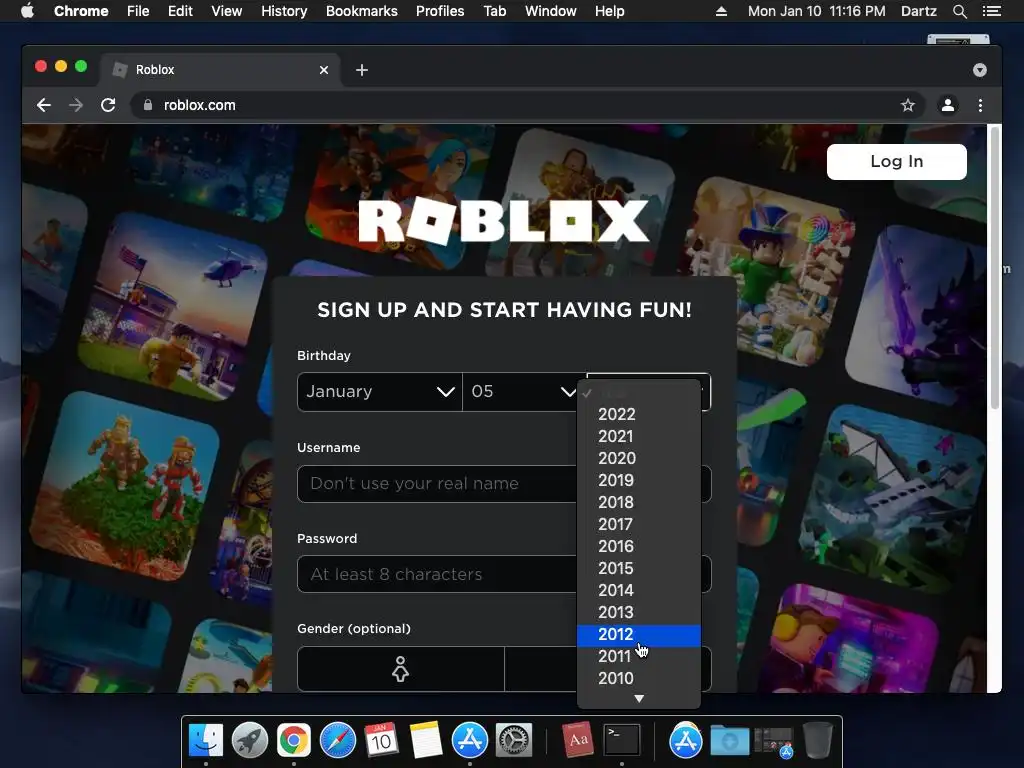Choose 2014 in the year list
The width and height of the screenshot is (1024, 768).
pos(639,590)
